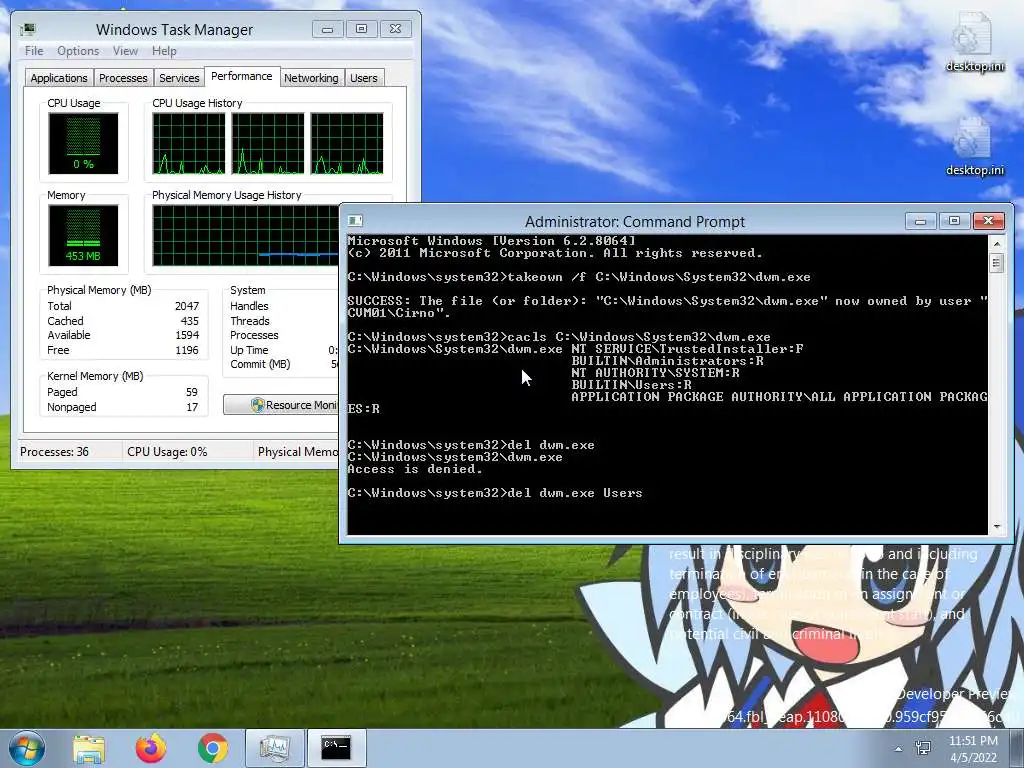Close the Task Manager window
The height and width of the screenshot is (768, 1024).
coord(395,29)
